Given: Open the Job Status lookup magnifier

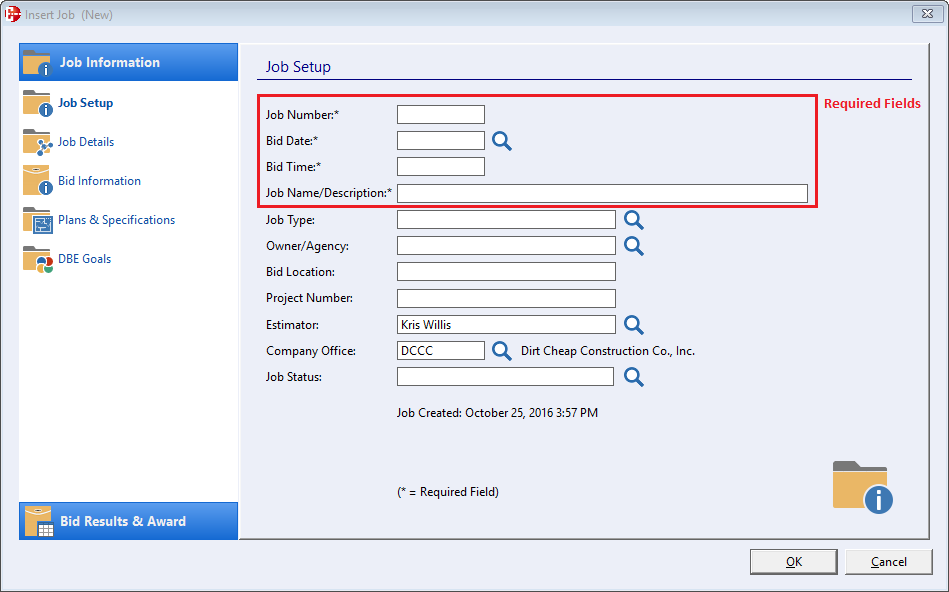Looking at the screenshot, I should 633,377.
